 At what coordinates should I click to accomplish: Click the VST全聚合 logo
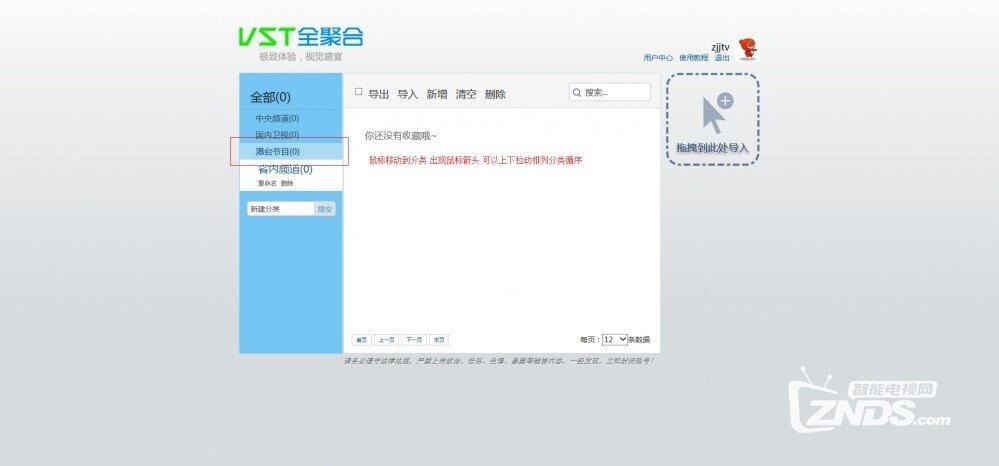tap(300, 37)
